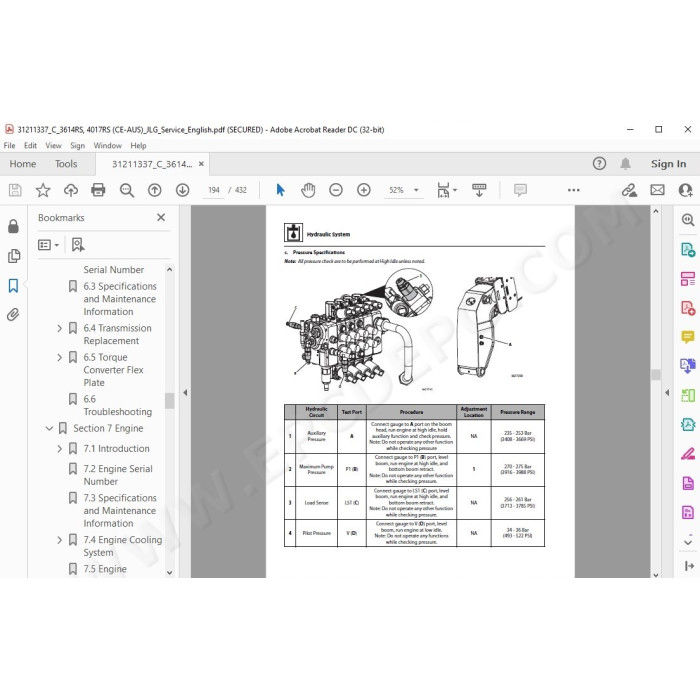
Task: Open the Help menu
Action: point(138,146)
